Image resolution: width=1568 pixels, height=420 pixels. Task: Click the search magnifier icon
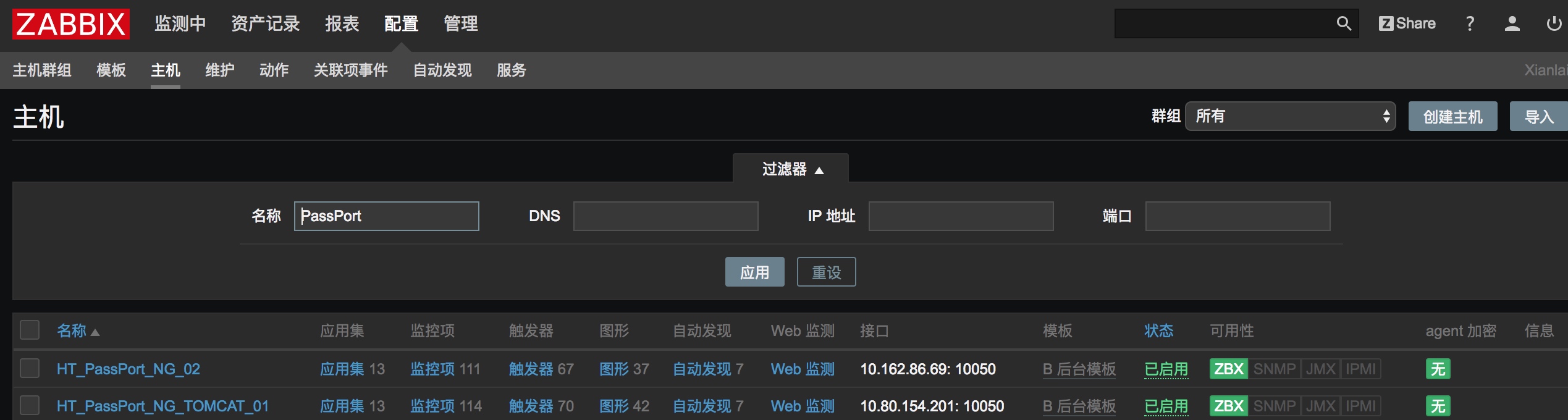[x=1343, y=24]
